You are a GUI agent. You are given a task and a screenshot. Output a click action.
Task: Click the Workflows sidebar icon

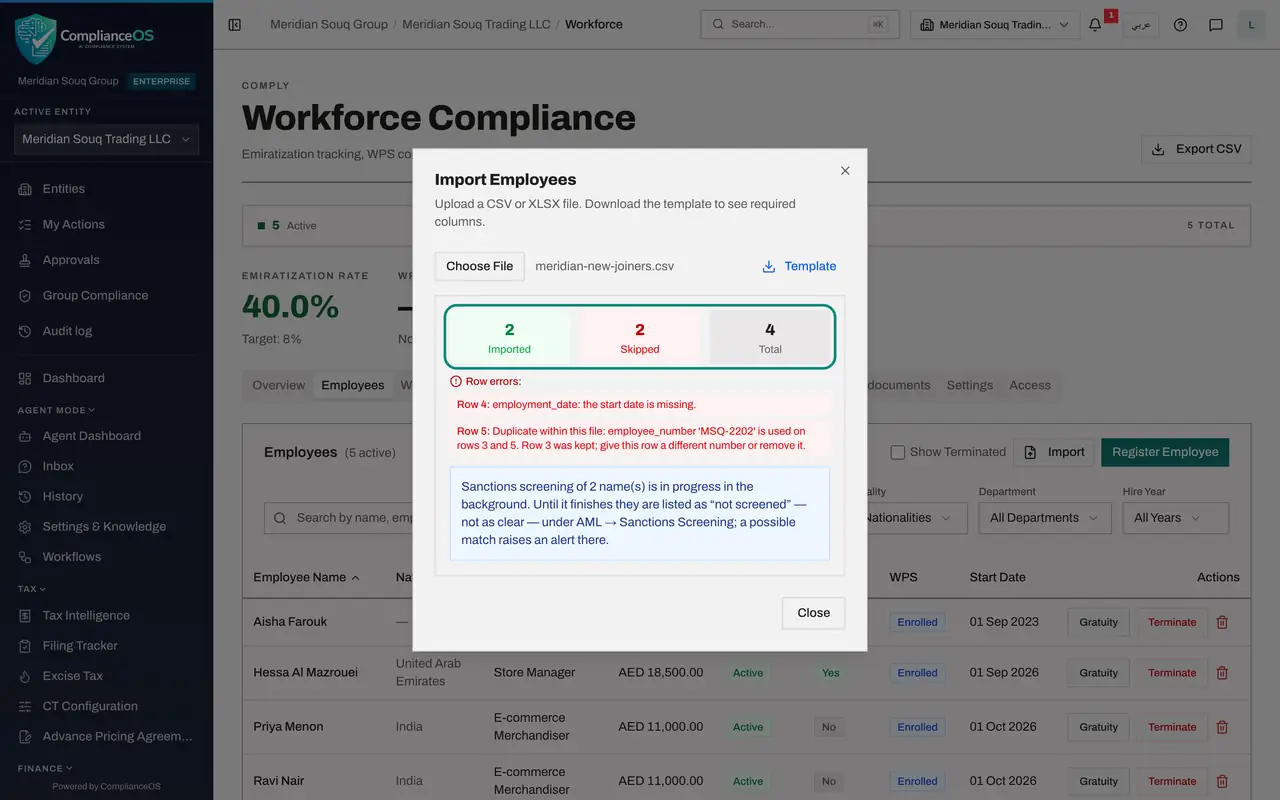point(25,557)
